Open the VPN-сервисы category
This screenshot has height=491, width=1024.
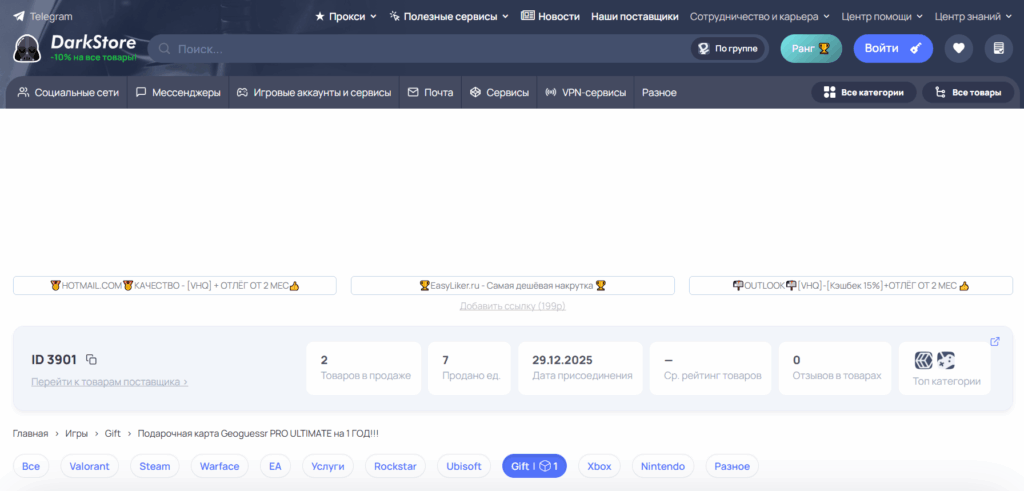click(585, 93)
